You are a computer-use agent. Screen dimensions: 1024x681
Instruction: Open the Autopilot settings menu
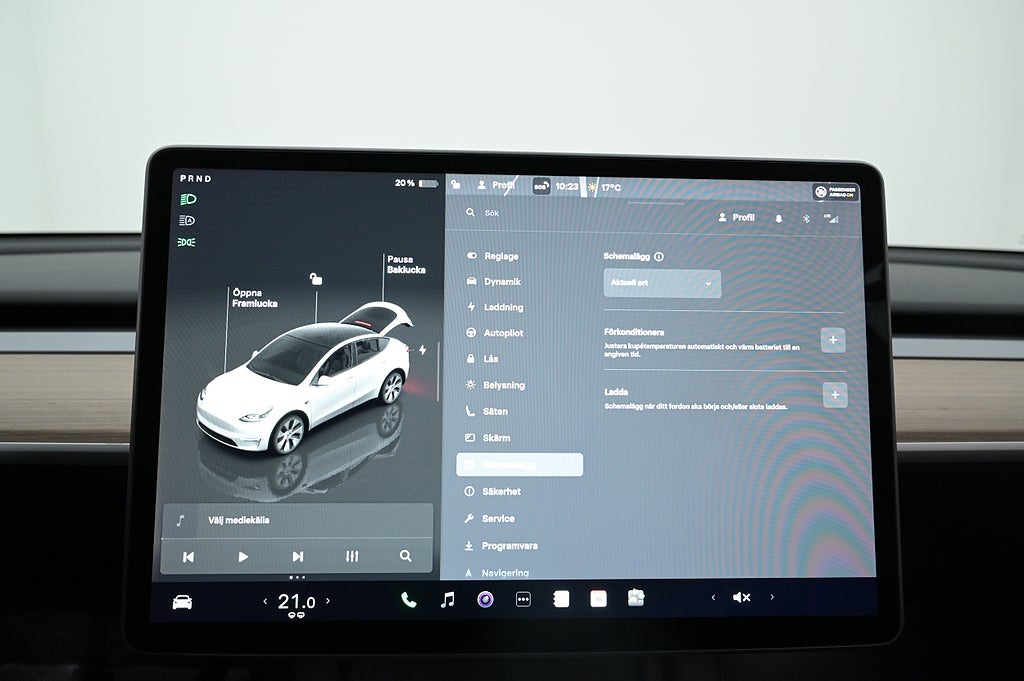(503, 333)
